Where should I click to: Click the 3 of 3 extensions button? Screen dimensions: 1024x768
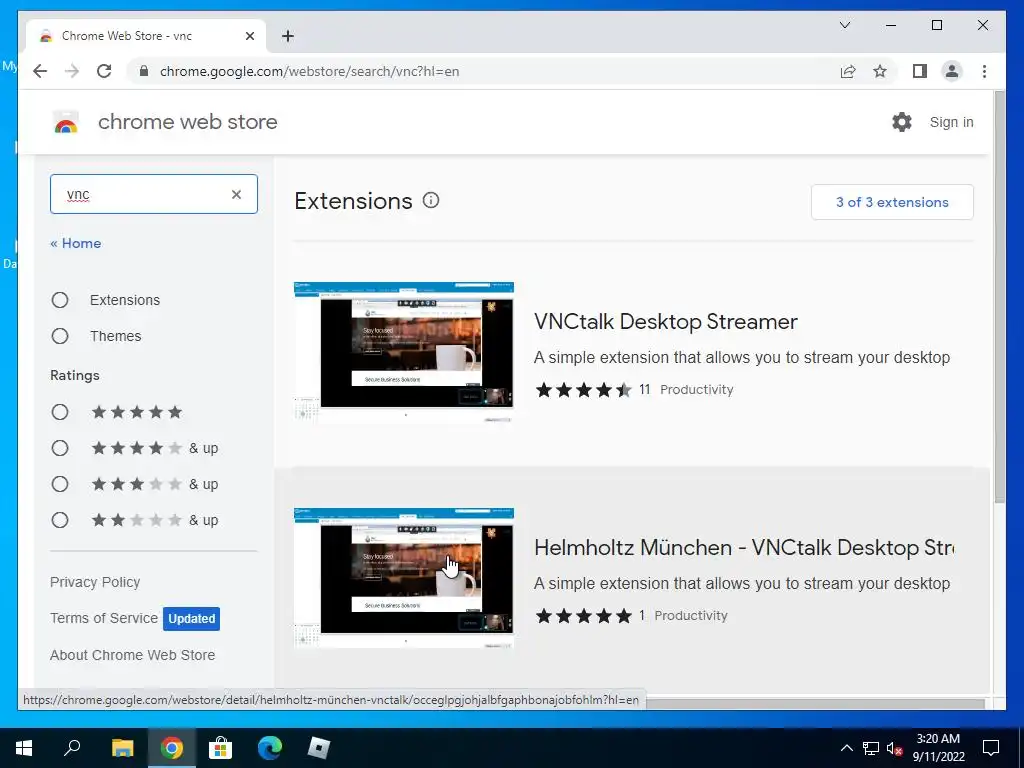892,202
